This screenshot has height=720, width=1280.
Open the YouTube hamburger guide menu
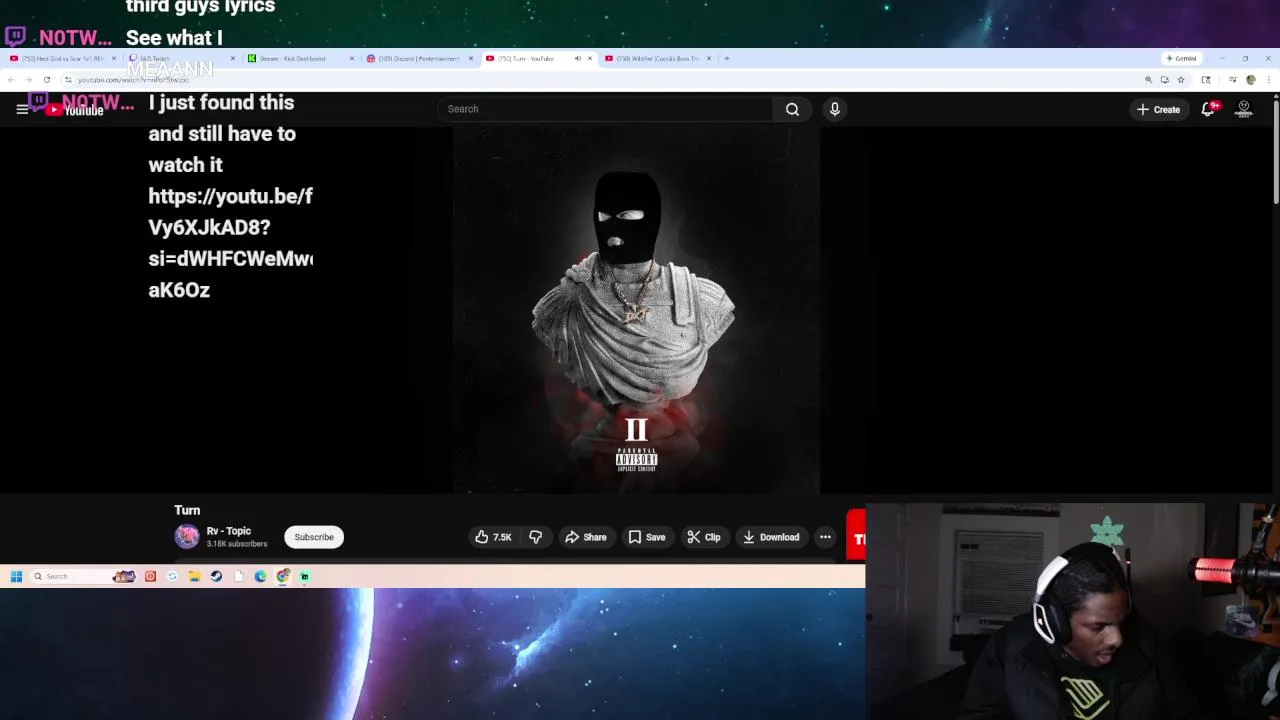(x=22, y=109)
